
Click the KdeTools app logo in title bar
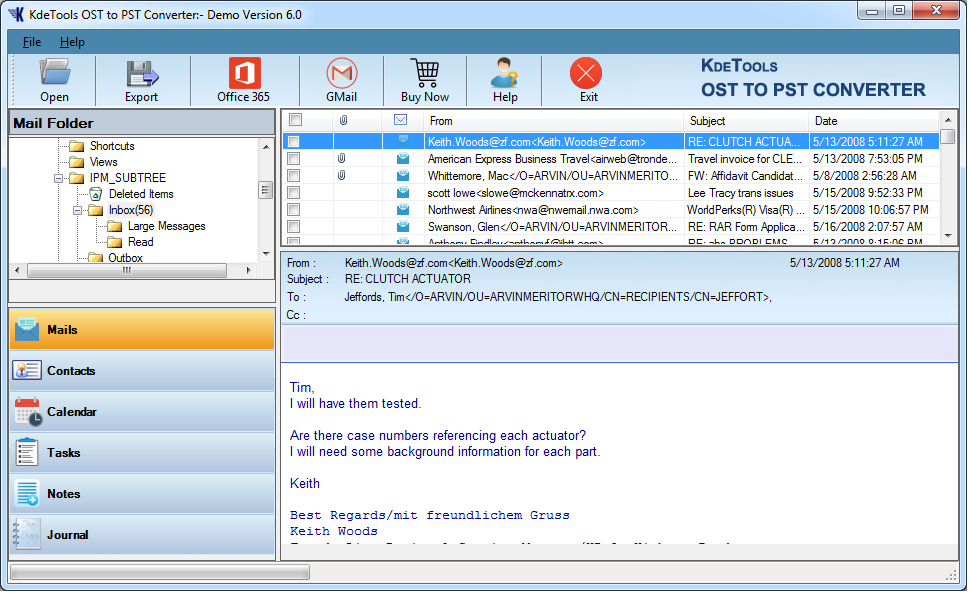click(15, 14)
